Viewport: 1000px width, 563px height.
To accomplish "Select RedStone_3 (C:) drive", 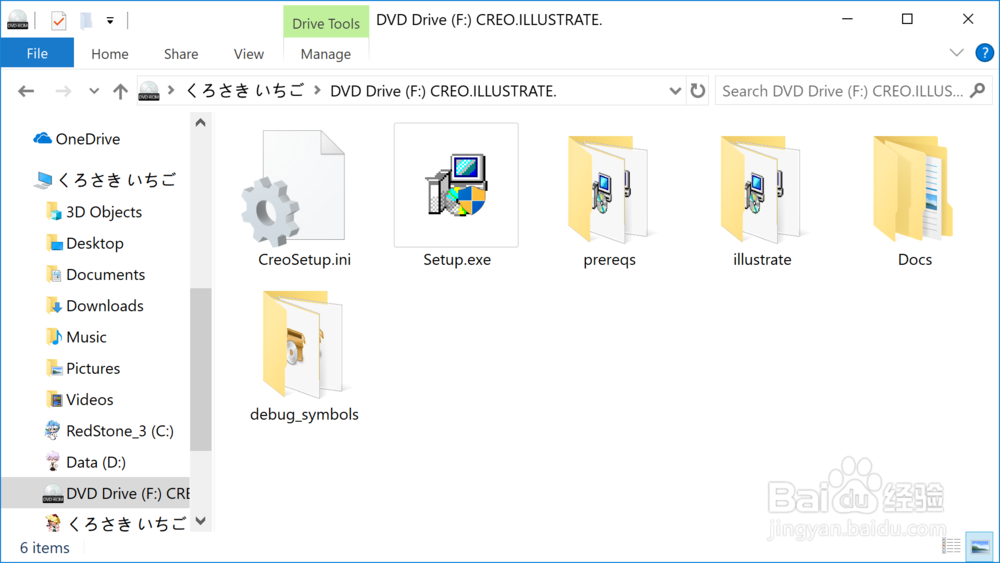I will [108, 430].
